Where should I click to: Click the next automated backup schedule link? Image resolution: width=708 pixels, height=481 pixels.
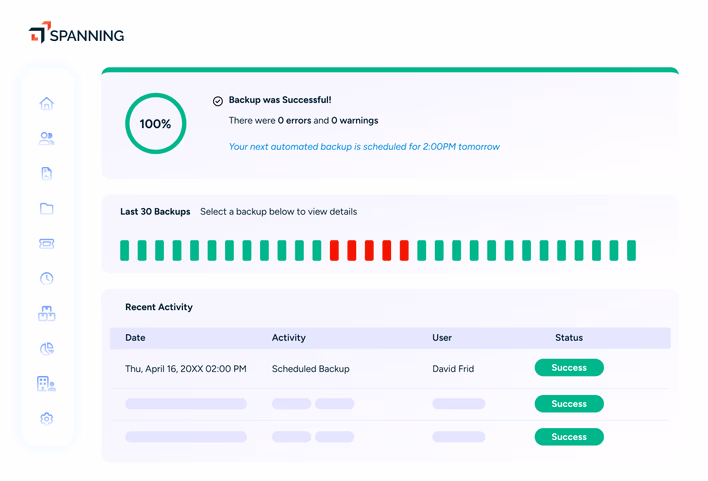[x=364, y=147]
